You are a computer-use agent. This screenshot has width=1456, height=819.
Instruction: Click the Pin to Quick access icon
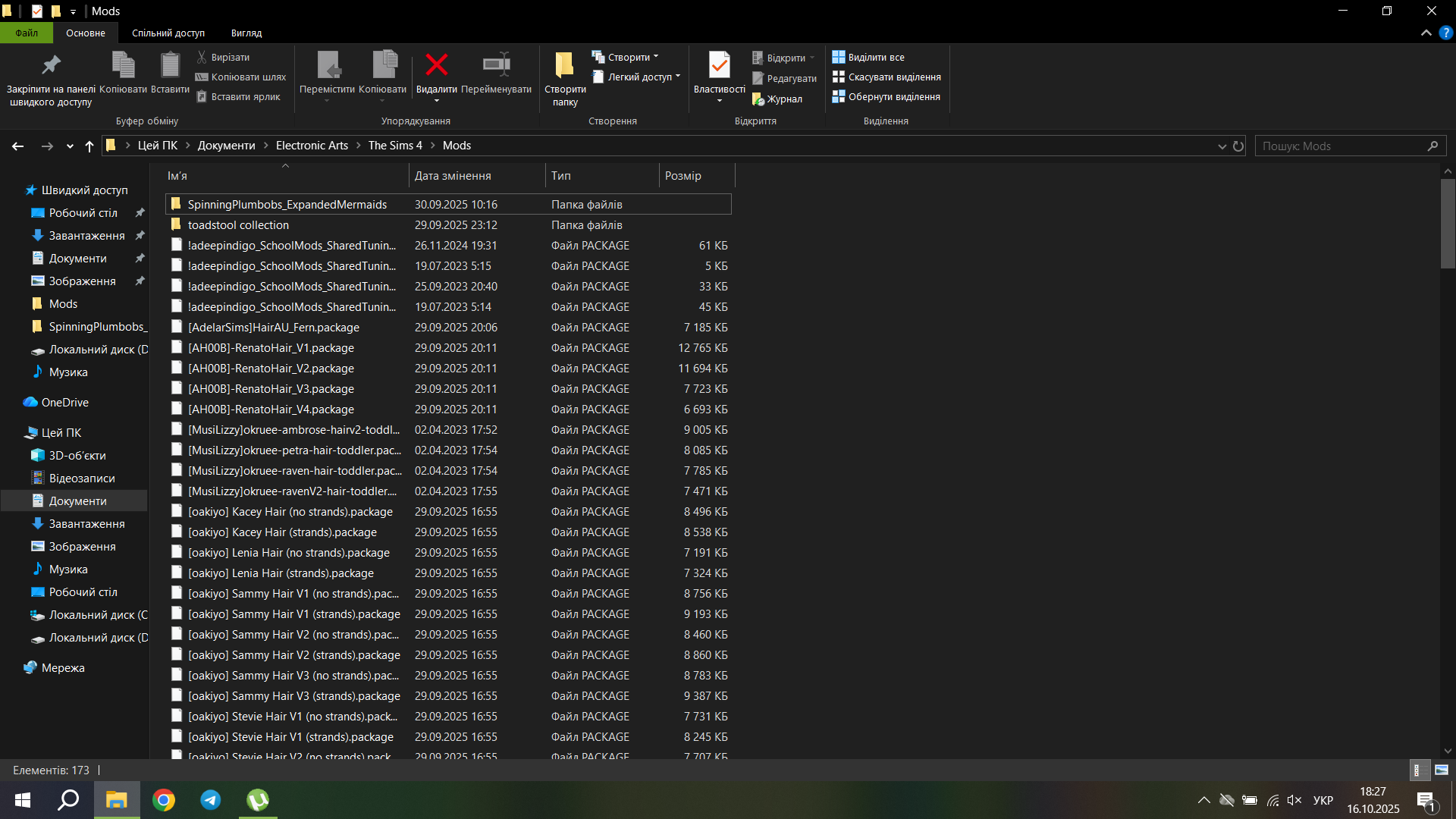[x=51, y=66]
